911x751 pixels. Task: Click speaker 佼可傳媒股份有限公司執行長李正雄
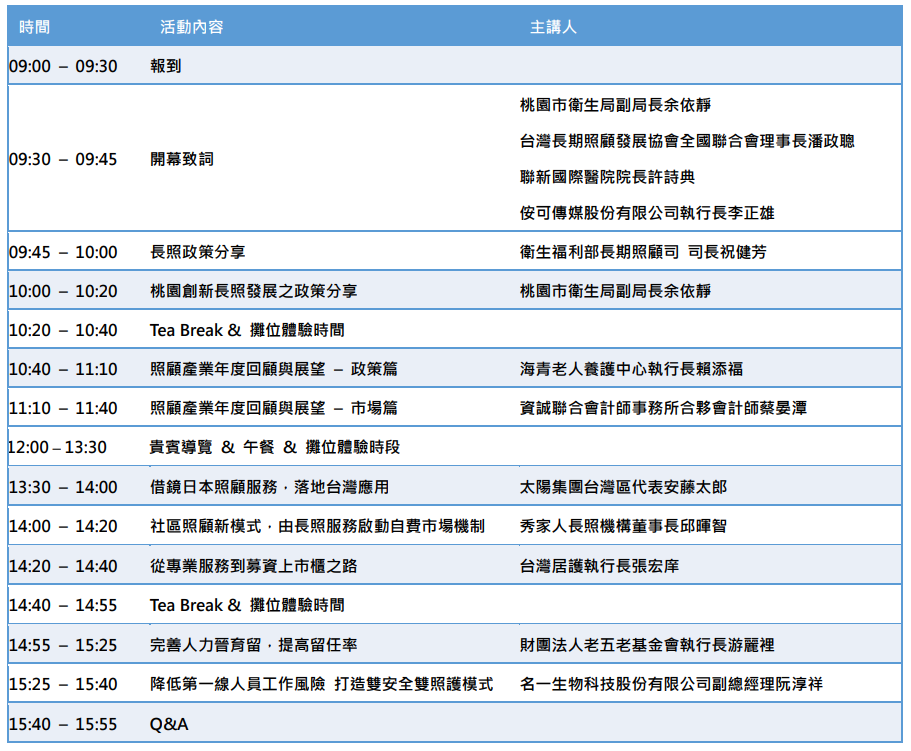click(x=647, y=213)
